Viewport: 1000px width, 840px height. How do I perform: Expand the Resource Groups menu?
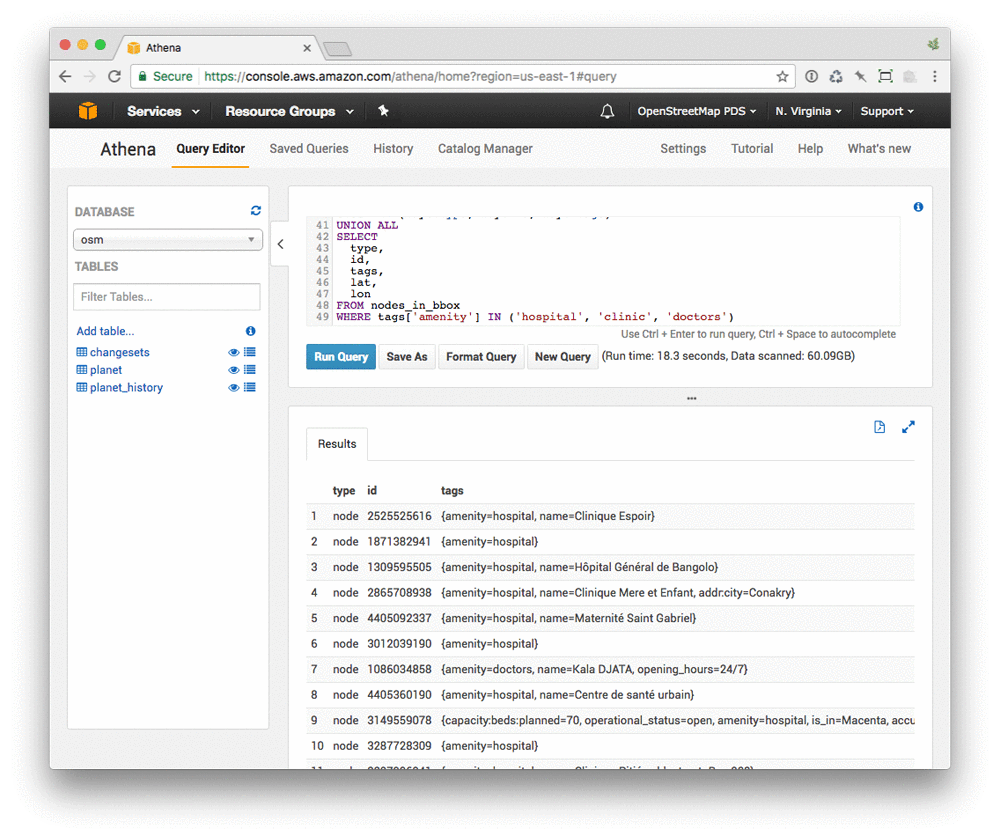[x=290, y=112]
